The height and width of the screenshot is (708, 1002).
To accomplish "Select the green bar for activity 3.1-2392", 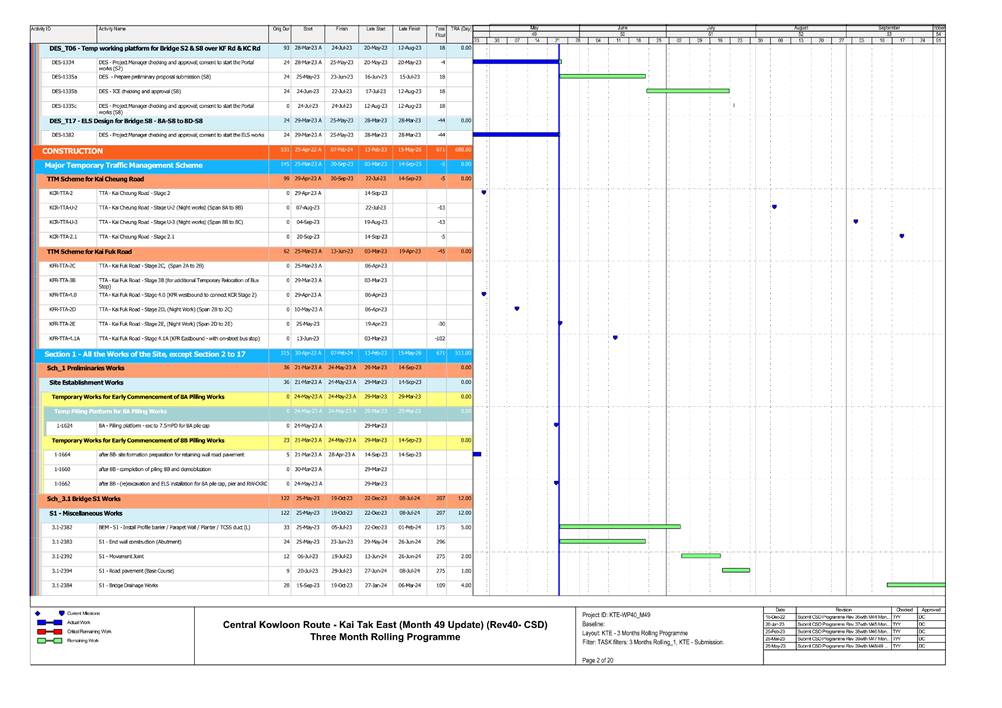I will [700, 556].
